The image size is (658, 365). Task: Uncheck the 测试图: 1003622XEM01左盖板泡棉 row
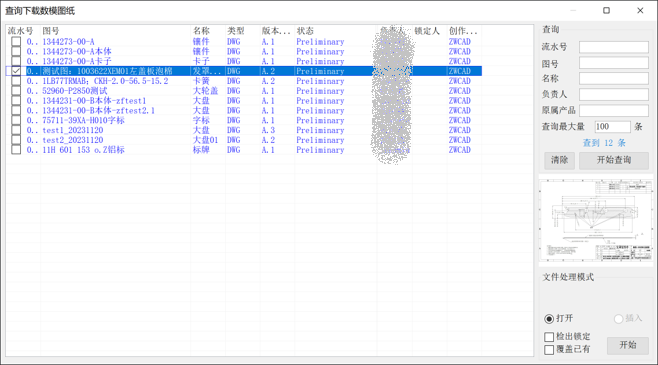pos(16,71)
